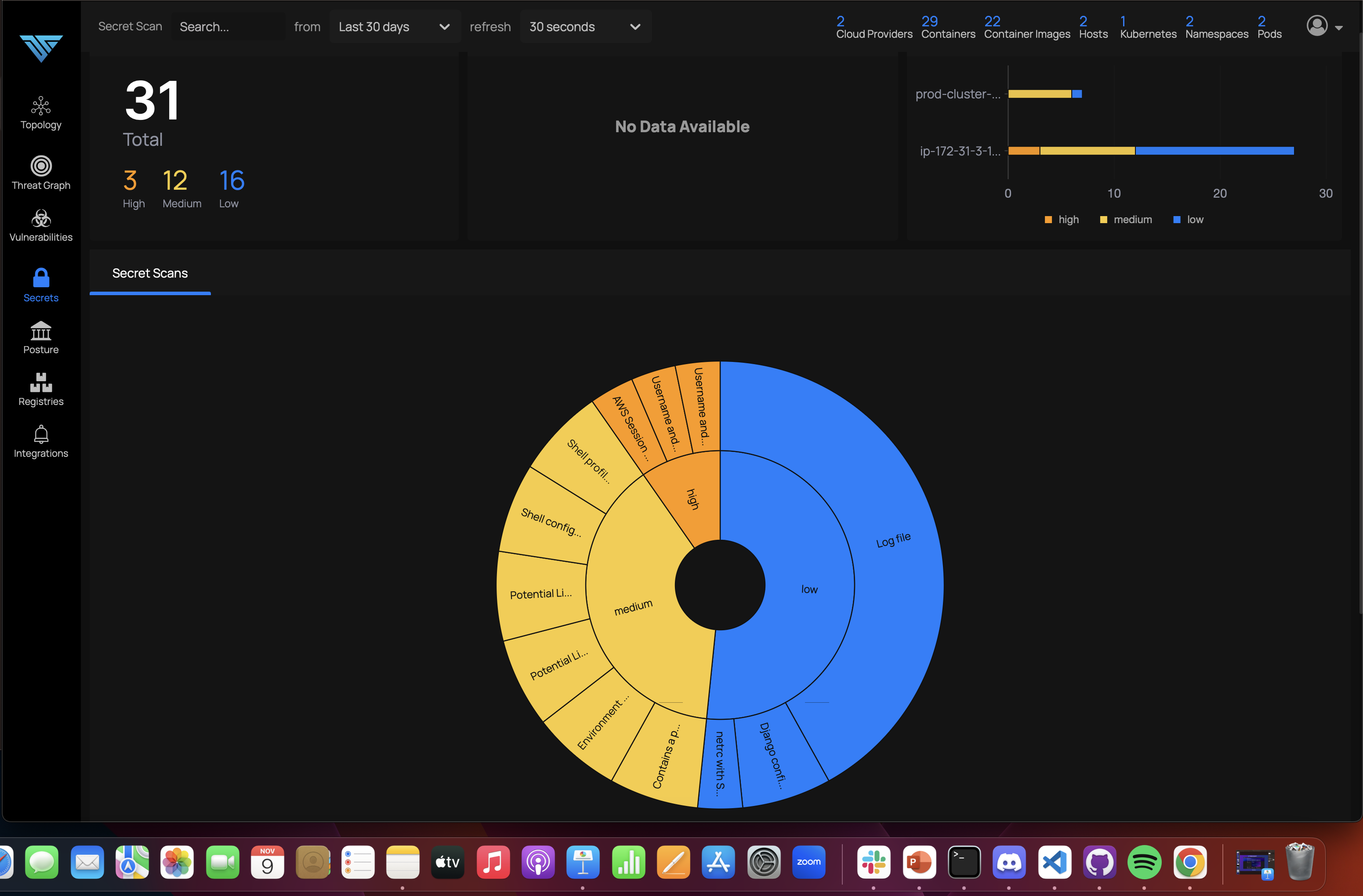1363x896 pixels.
Task: Select the Secret Scans tab
Action: [x=150, y=274]
